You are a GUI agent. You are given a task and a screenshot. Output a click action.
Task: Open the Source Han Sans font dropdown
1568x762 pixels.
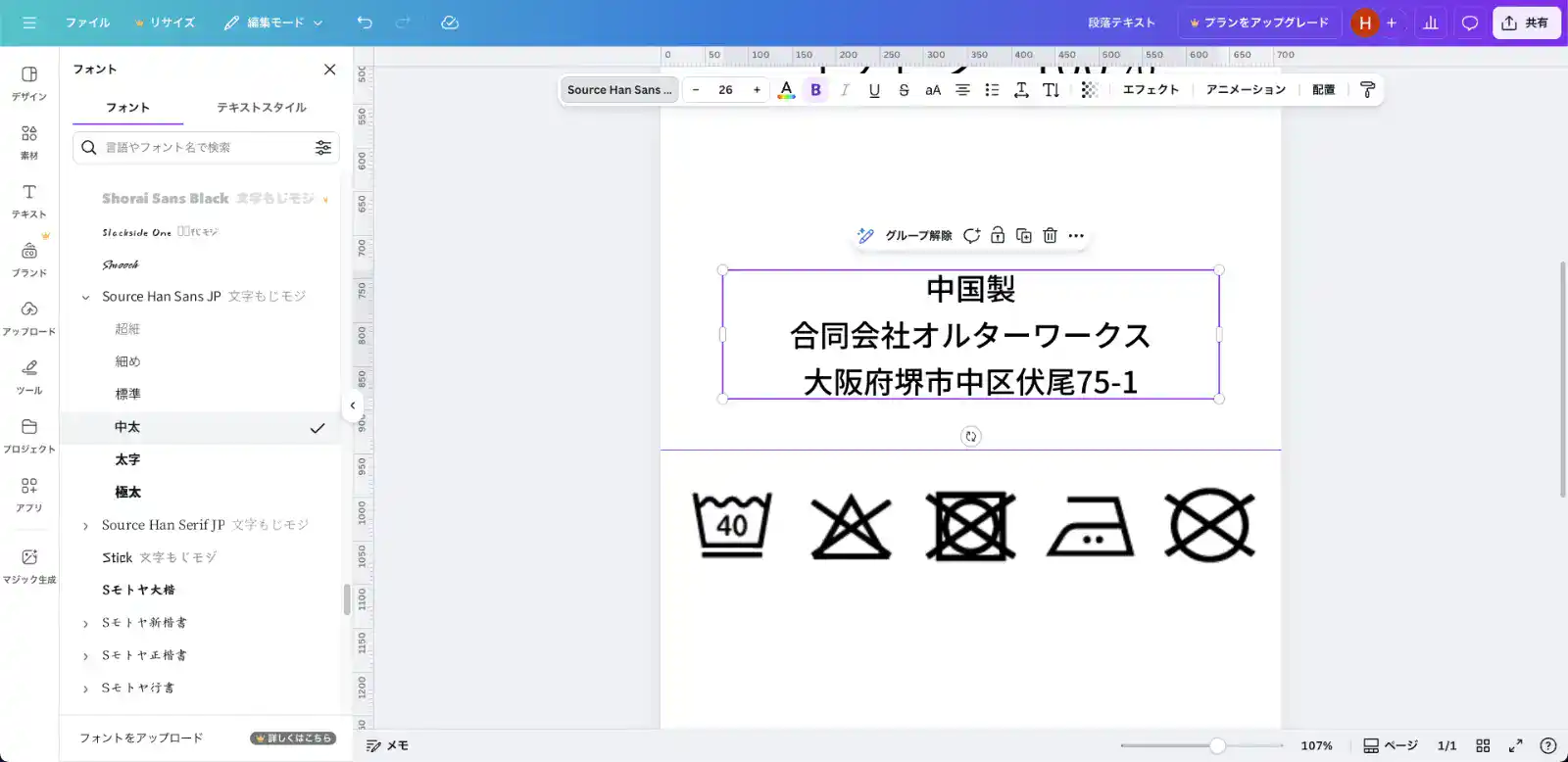619,90
